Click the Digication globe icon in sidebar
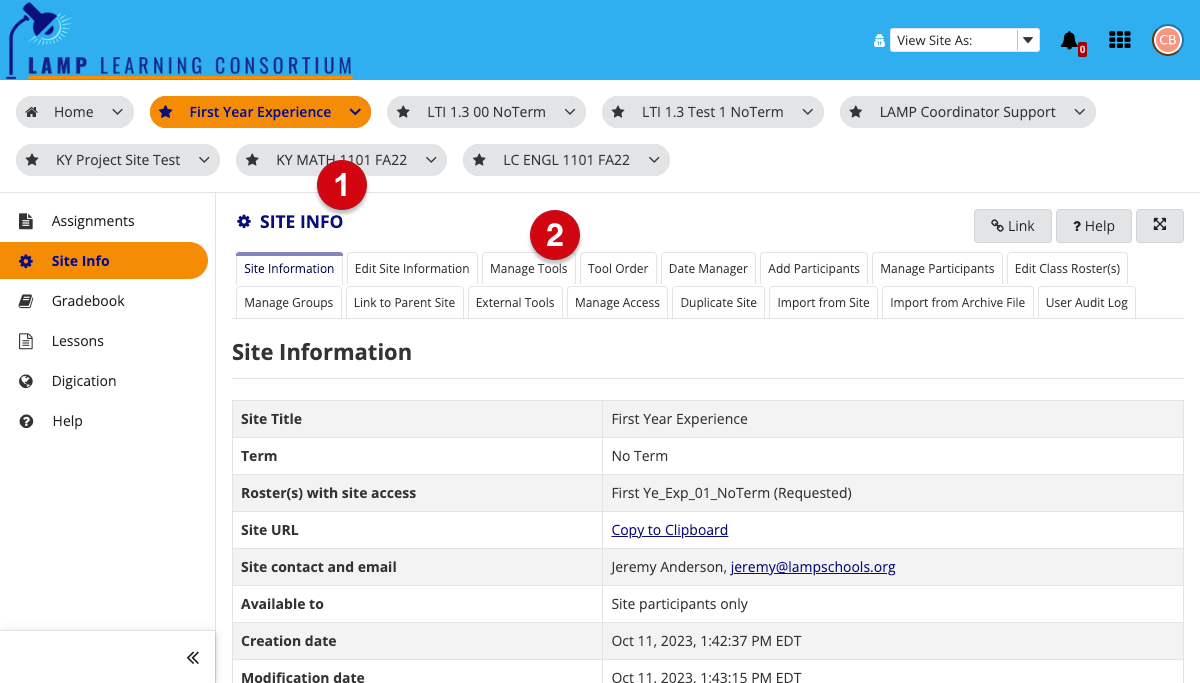 point(27,381)
